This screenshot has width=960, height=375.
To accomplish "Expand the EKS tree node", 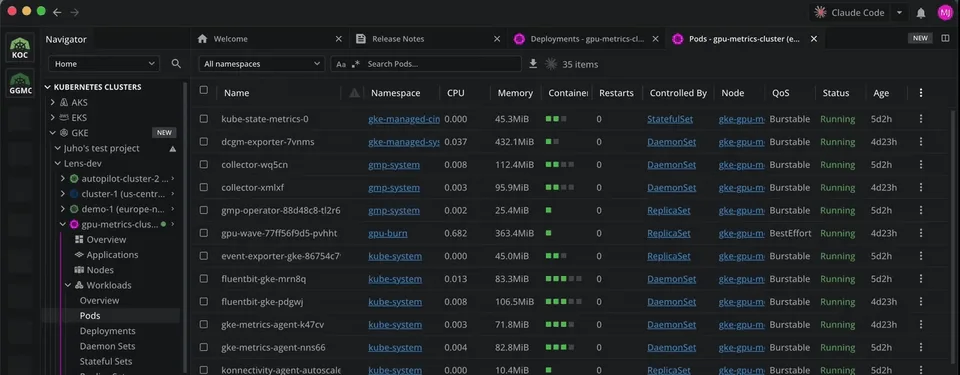I will coord(53,118).
